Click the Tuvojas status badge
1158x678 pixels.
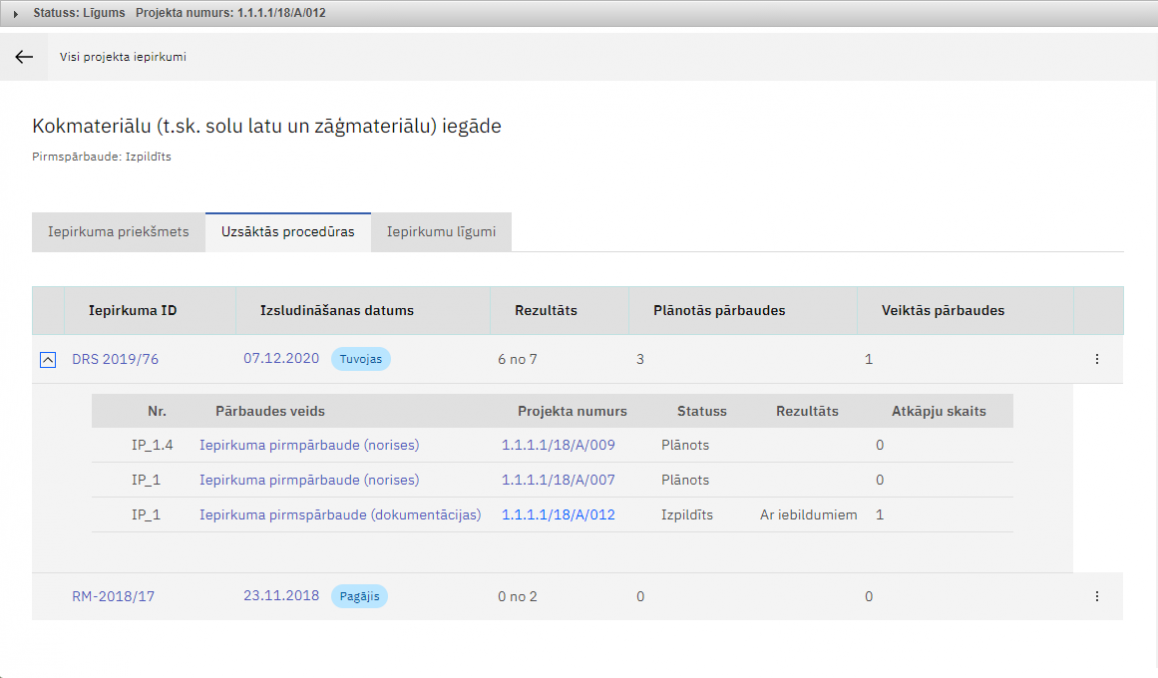[x=360, y=359]
